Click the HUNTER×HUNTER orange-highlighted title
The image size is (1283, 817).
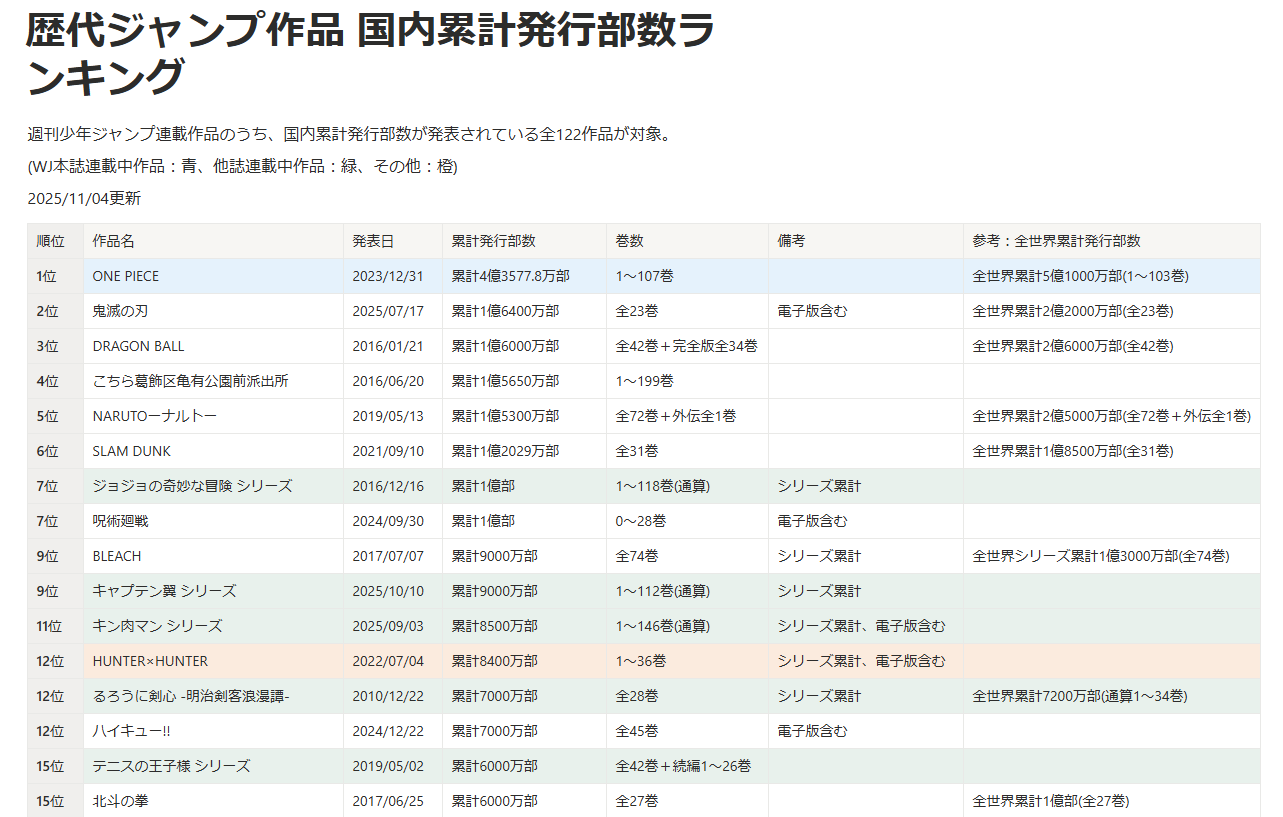[x=150, y=661]
